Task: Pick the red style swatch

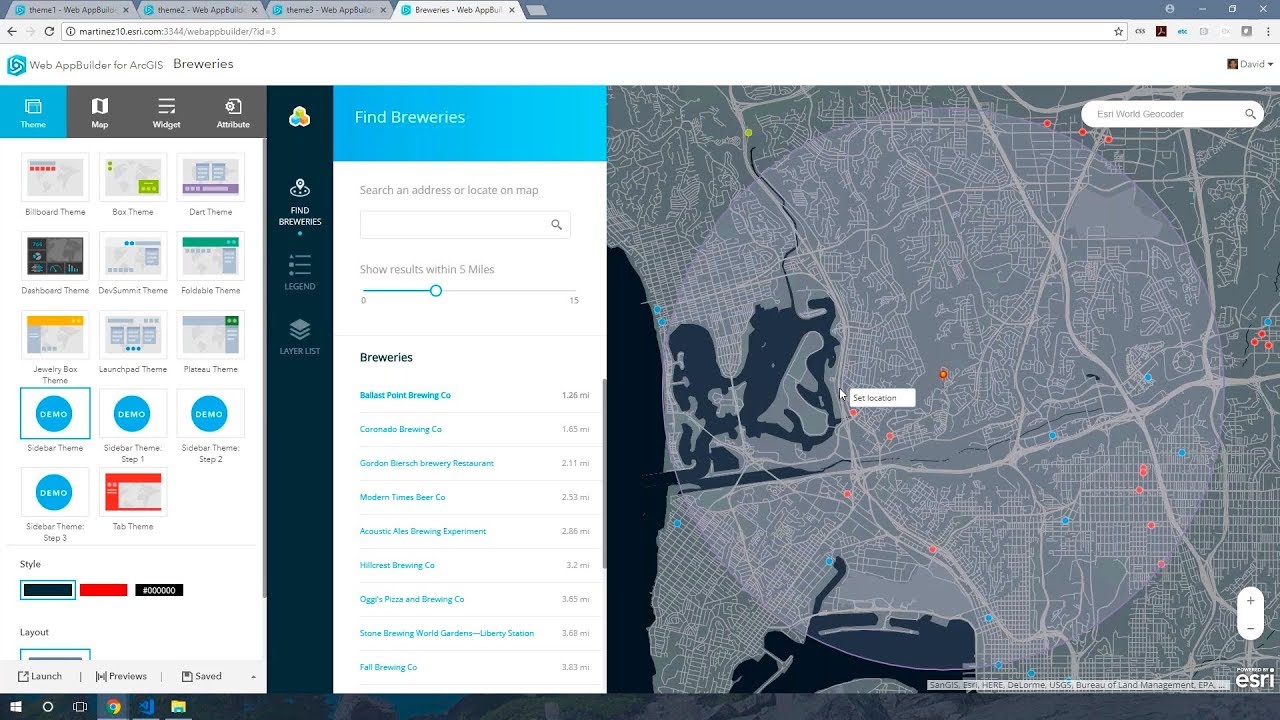Action: pos(104,590)
